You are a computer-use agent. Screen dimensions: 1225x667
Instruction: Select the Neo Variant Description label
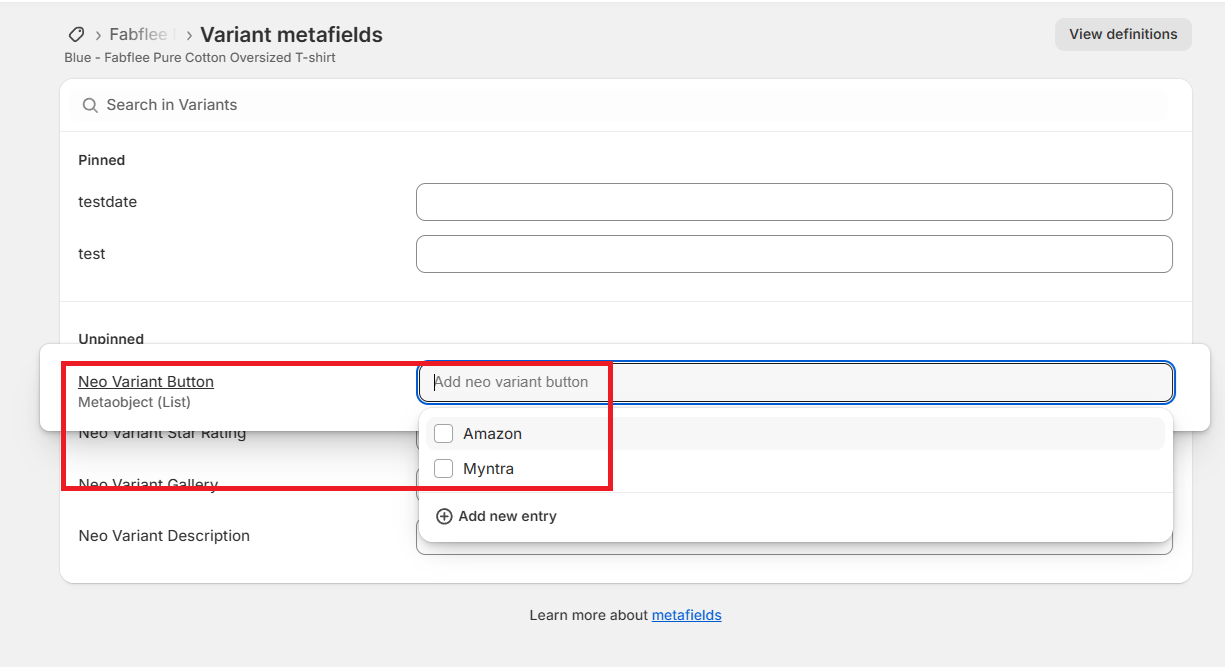pos(164,536)
